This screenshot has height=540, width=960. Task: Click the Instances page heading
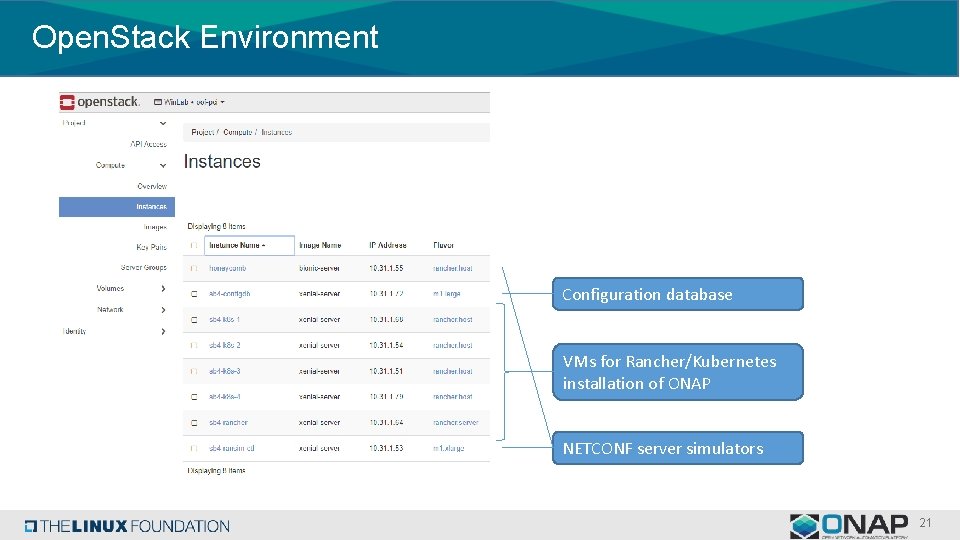click(222, 162)
